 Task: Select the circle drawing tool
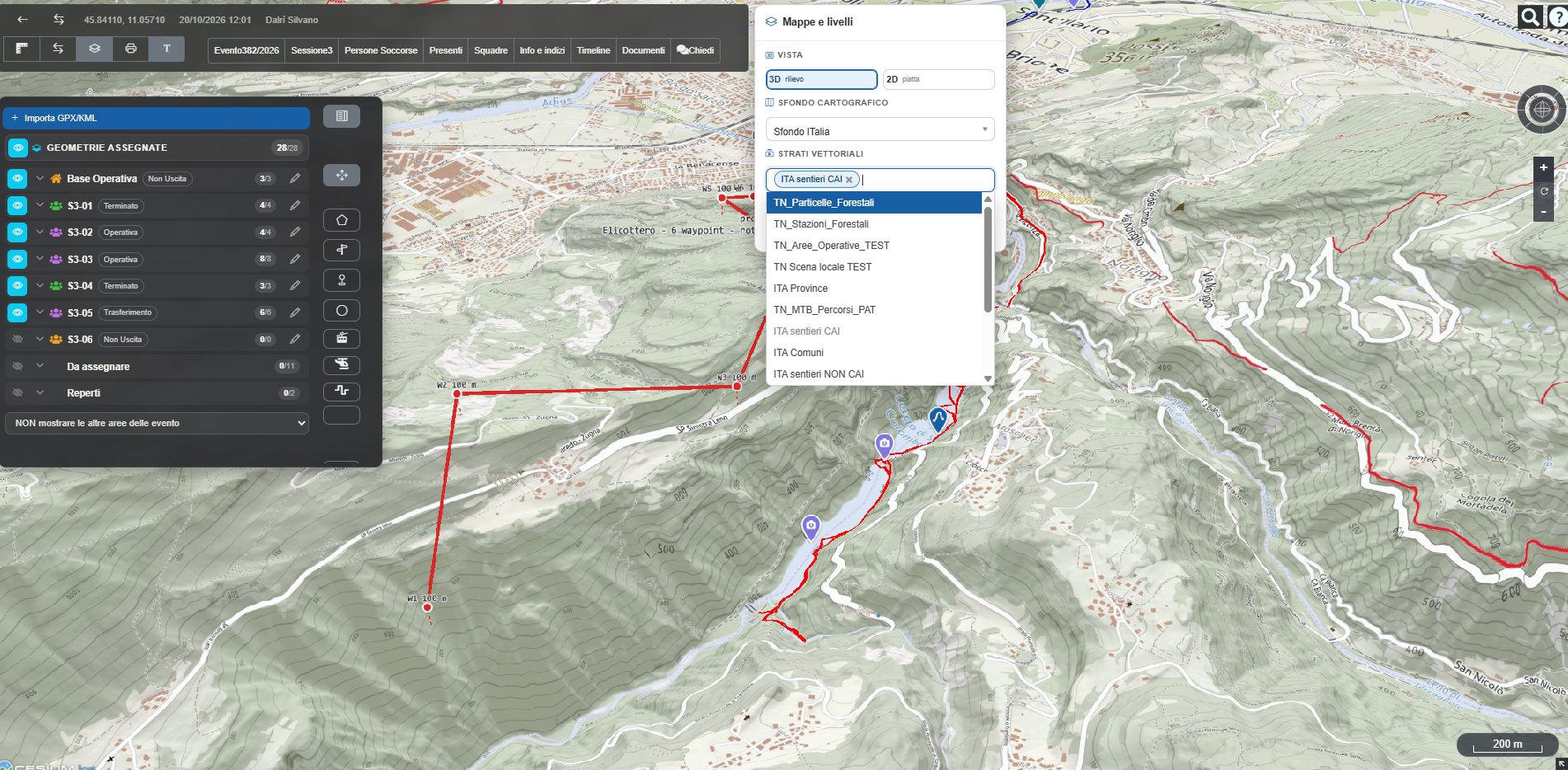point(341,311)
